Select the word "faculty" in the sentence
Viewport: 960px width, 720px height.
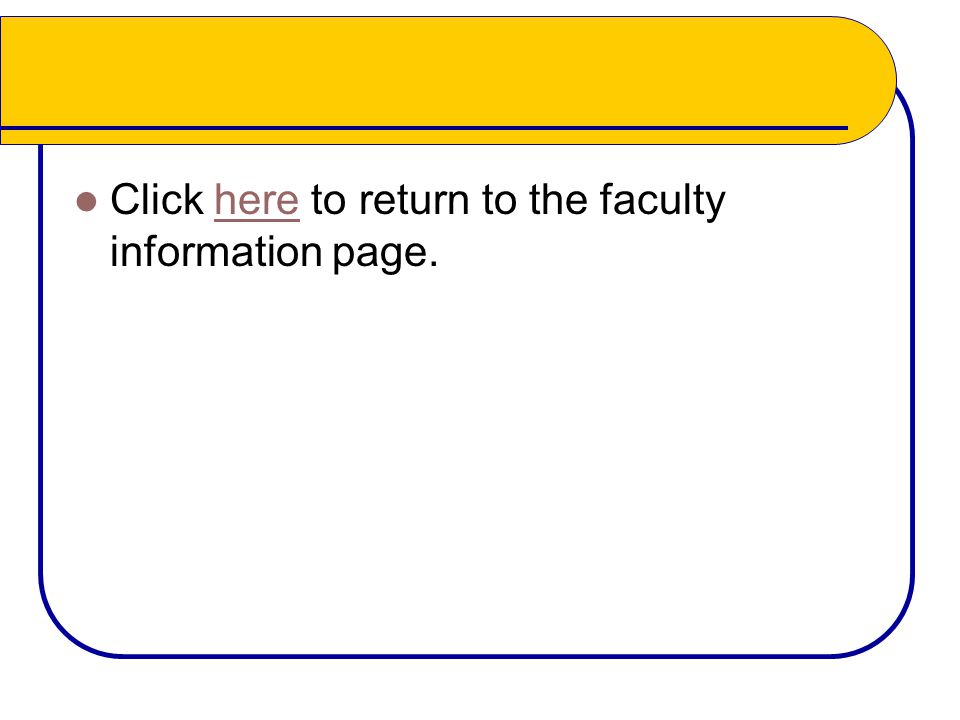[x=662, y=202]
